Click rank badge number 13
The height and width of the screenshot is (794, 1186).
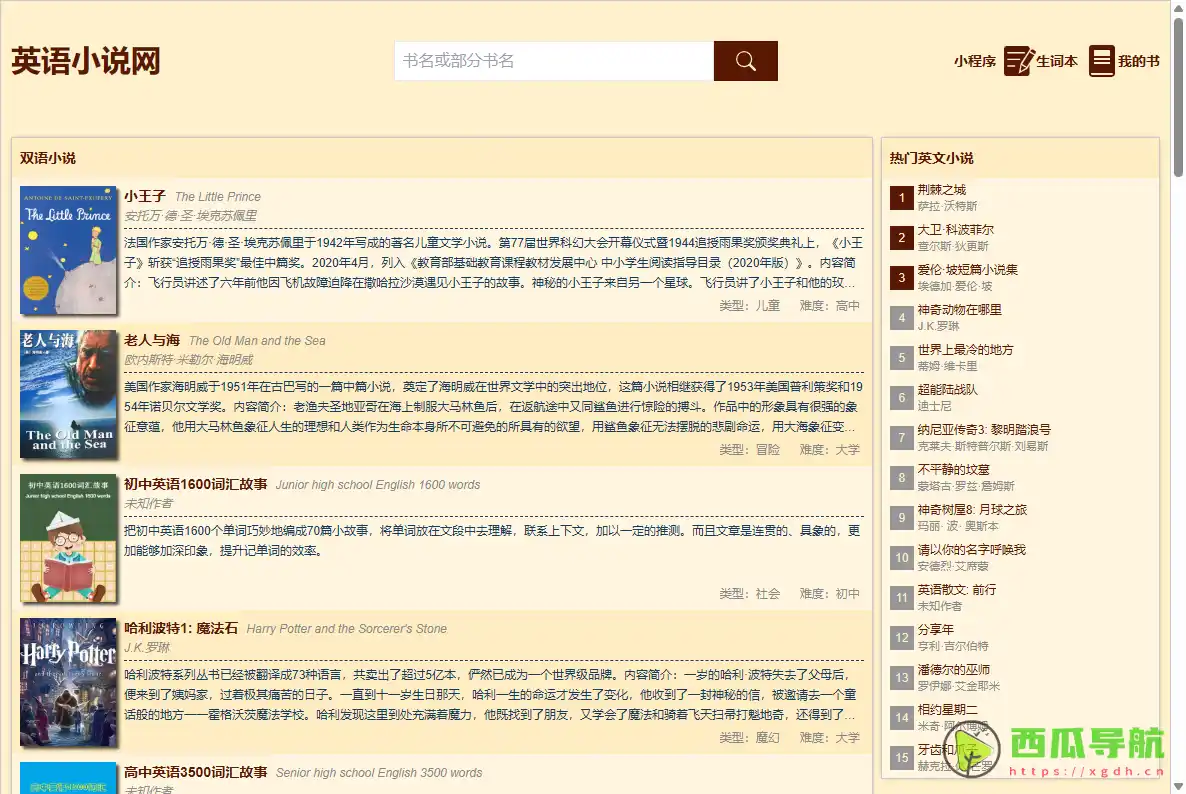coord(902,678)
